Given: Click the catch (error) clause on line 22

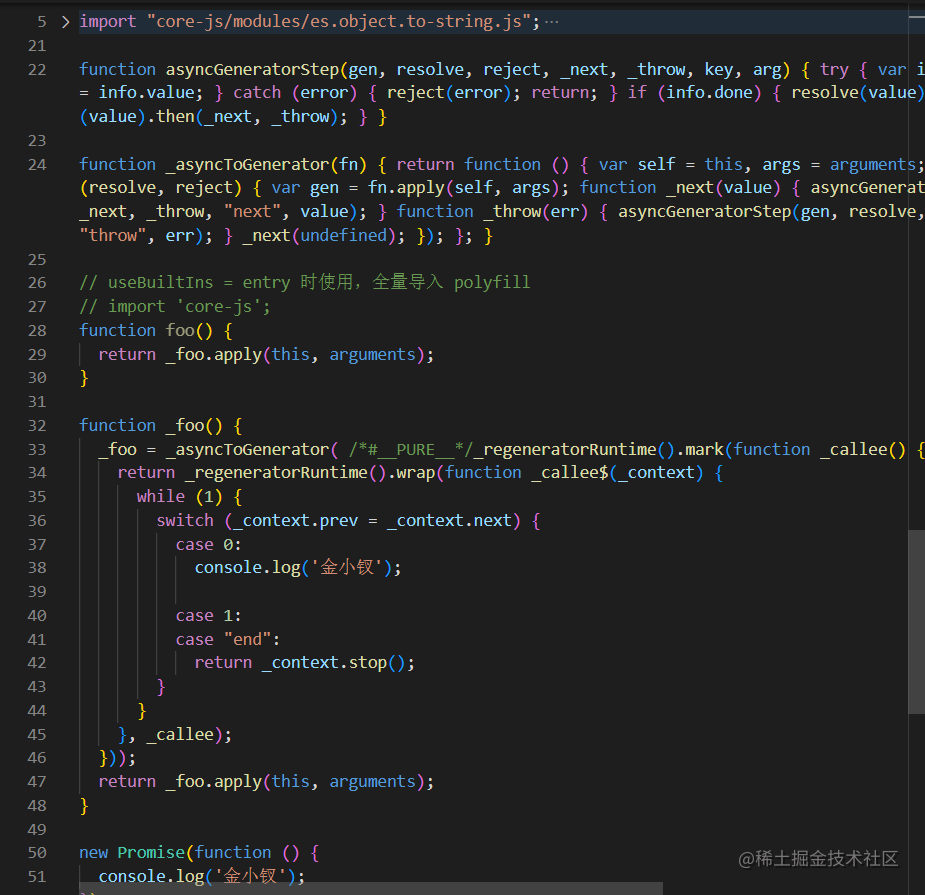Looking at the screenshot, I should (295, 93).
